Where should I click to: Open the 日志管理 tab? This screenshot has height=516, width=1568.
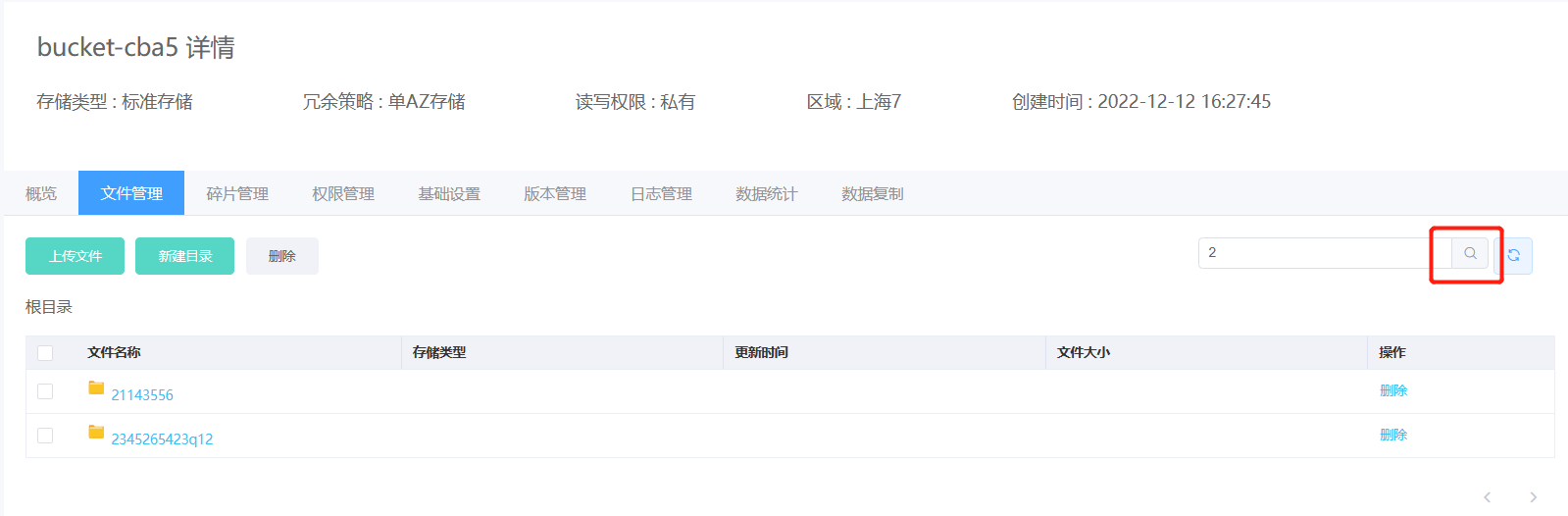[x=661, y=193]
